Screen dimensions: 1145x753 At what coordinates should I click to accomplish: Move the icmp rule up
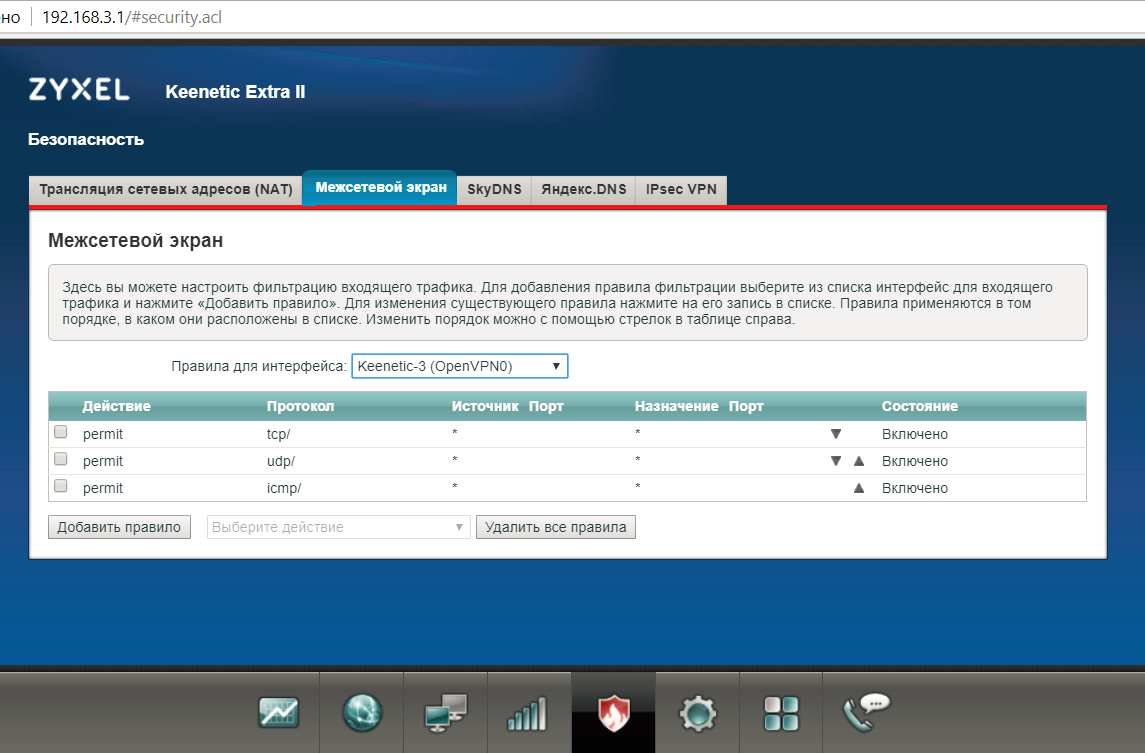click(x=858, y=488)
